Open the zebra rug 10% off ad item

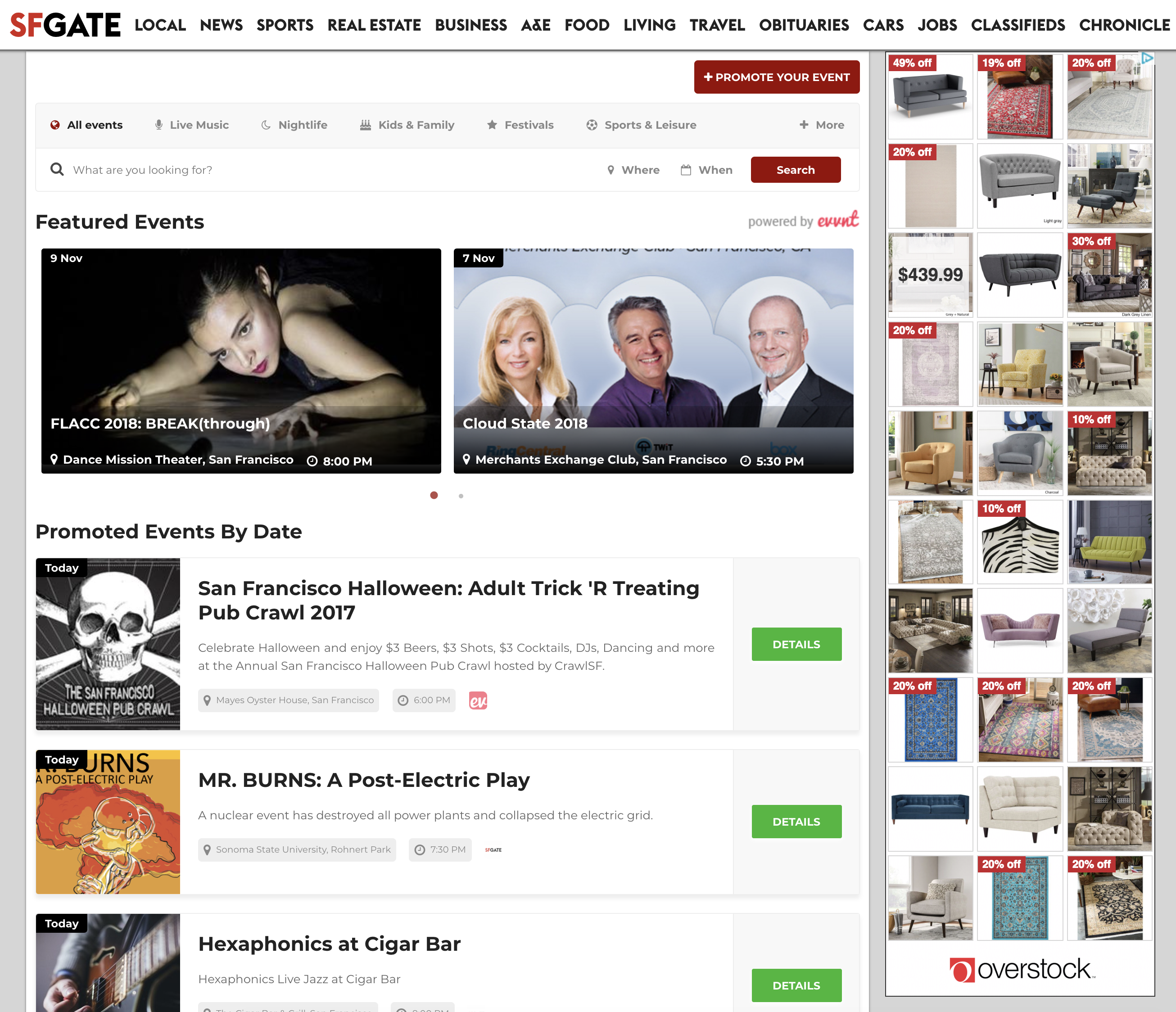(x=1020, y=542)
